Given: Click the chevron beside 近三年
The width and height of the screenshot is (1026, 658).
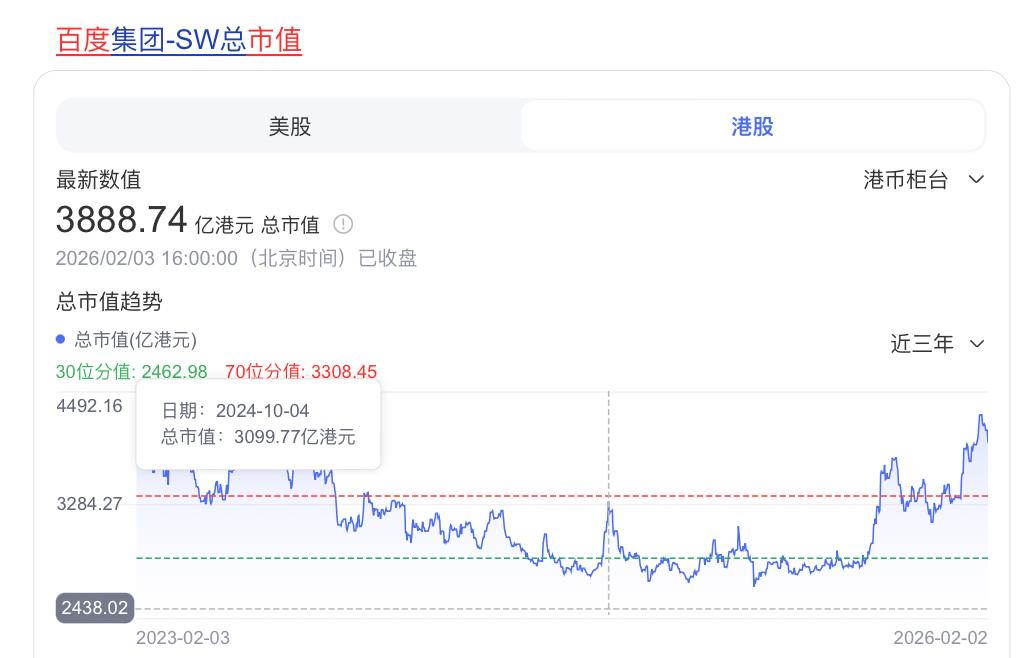Looking at the screenshot, I should (976, 344).
